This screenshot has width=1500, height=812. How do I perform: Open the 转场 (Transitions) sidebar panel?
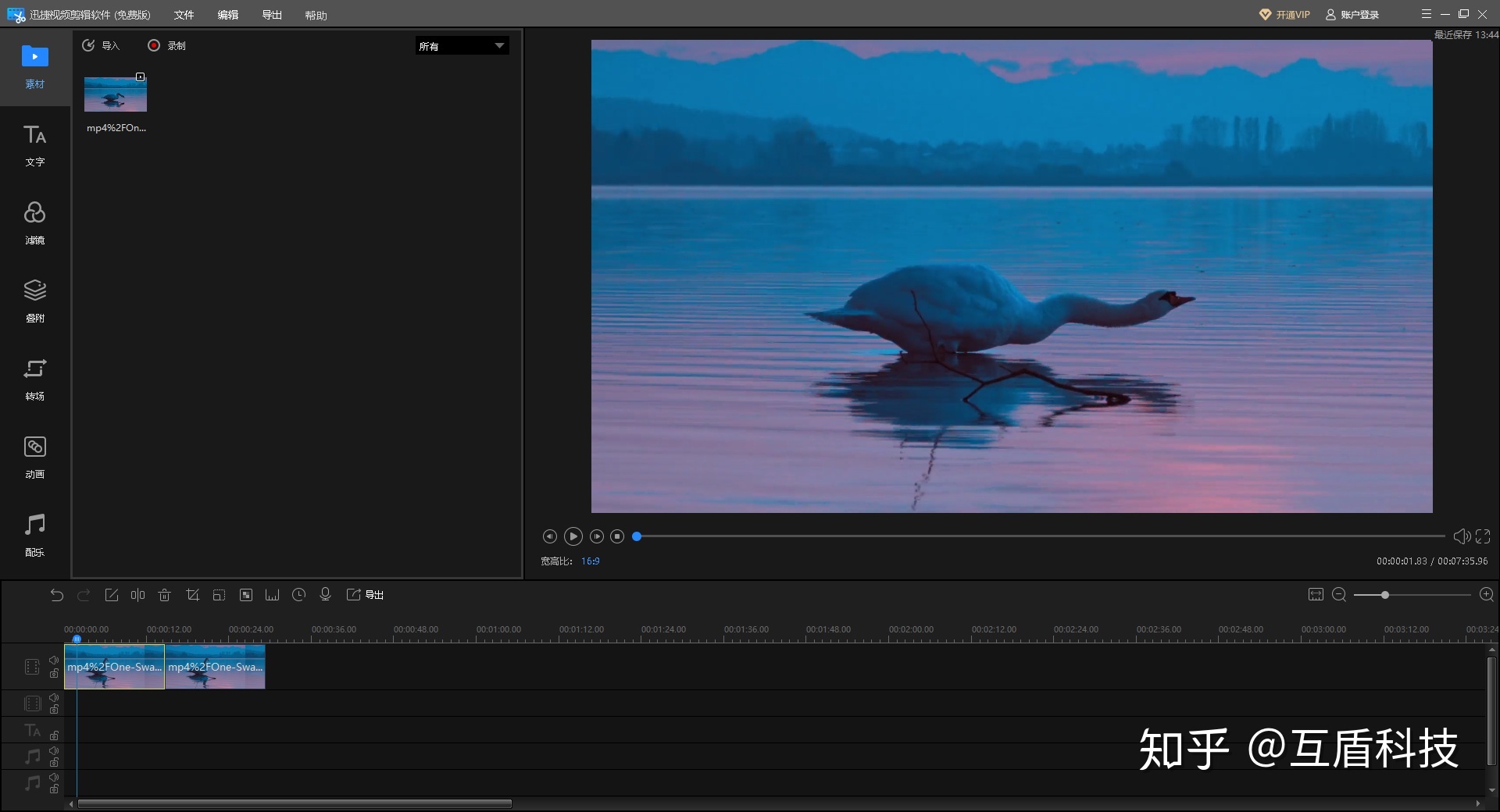point(34,378)
